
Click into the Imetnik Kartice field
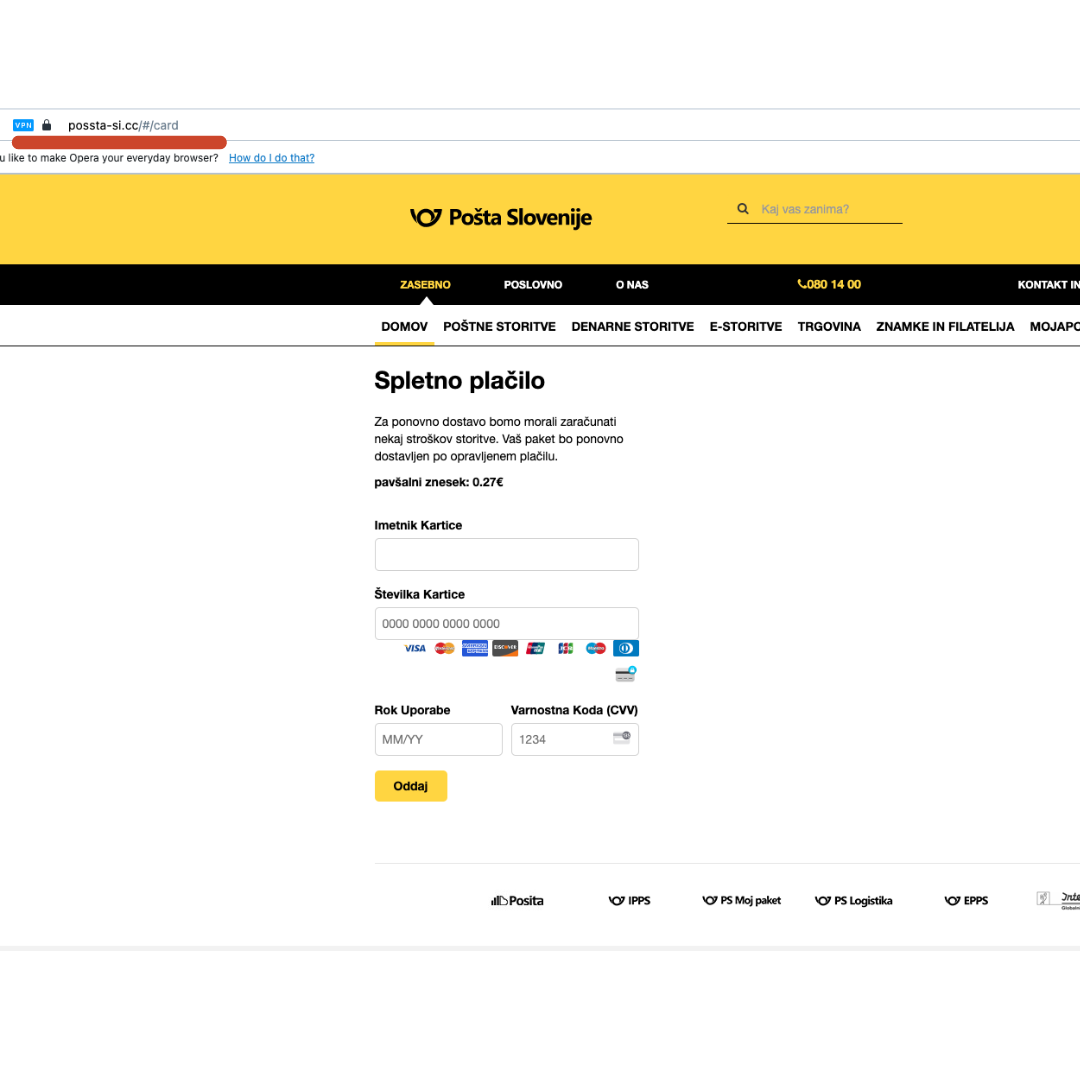(506, 554)
